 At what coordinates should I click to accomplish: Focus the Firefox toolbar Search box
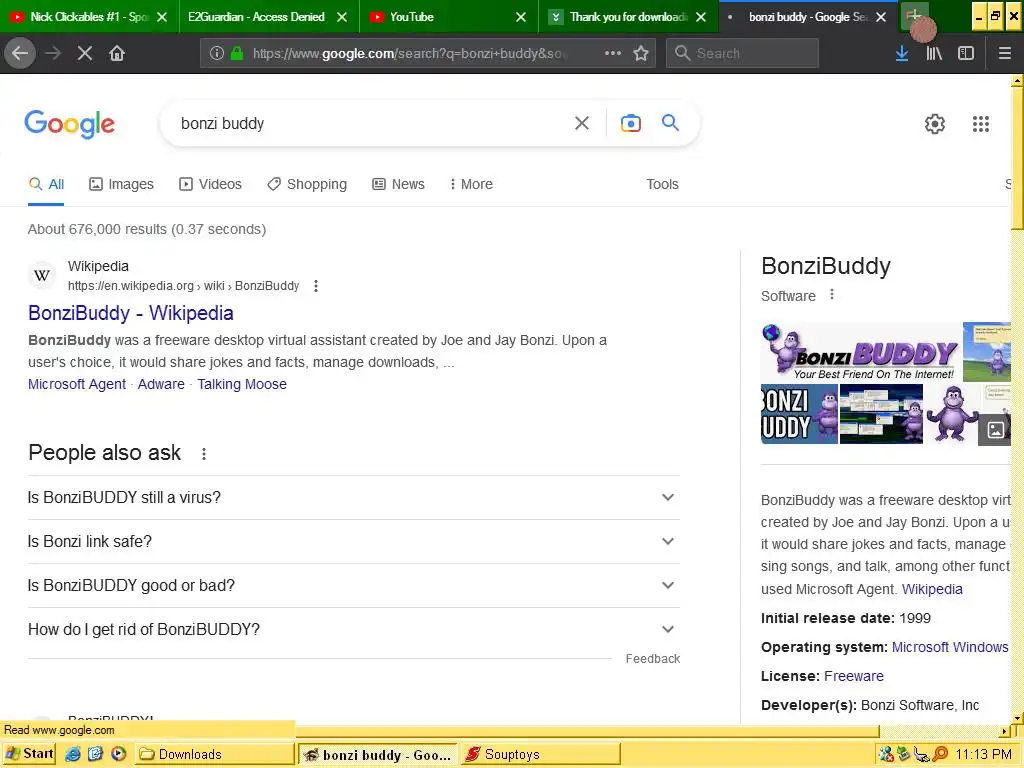coord(743,53)
